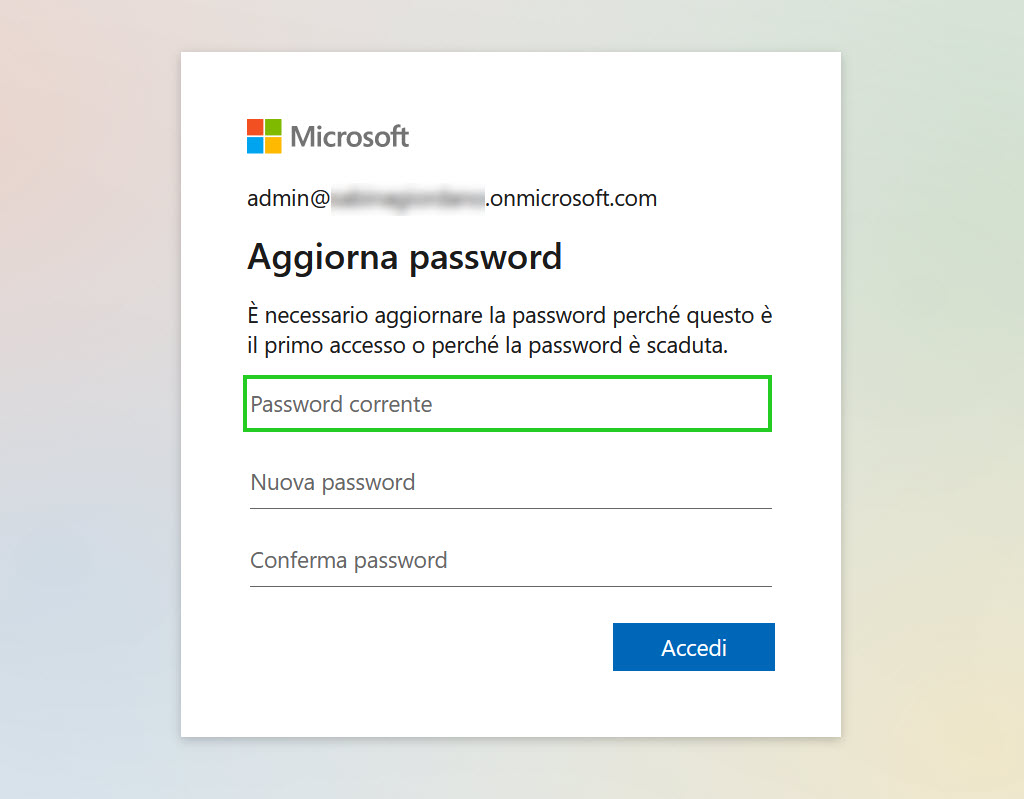1024x799 pixels.
Task: Click the admin@ prefix of the account email
Action: pos(288,198)
